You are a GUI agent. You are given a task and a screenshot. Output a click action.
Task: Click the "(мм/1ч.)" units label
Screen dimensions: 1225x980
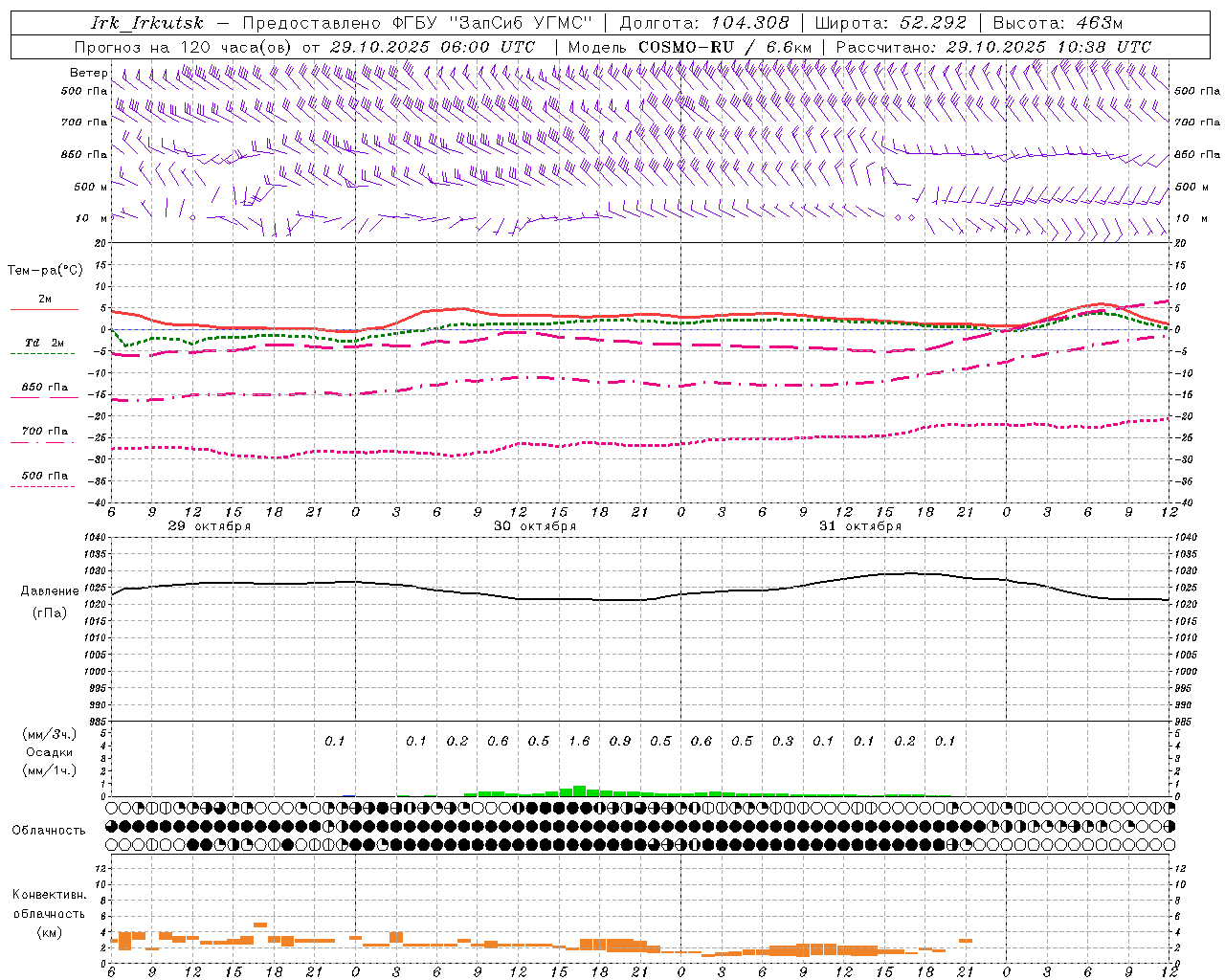pos(49,770)
